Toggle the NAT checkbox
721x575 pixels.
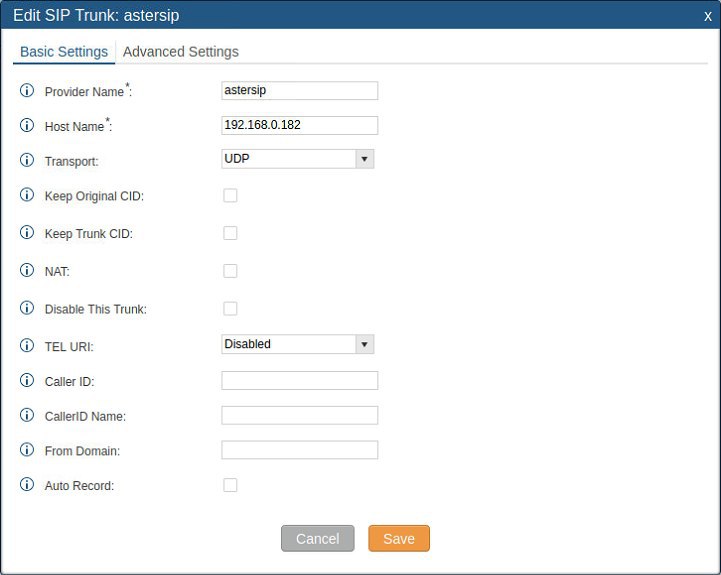230,271
